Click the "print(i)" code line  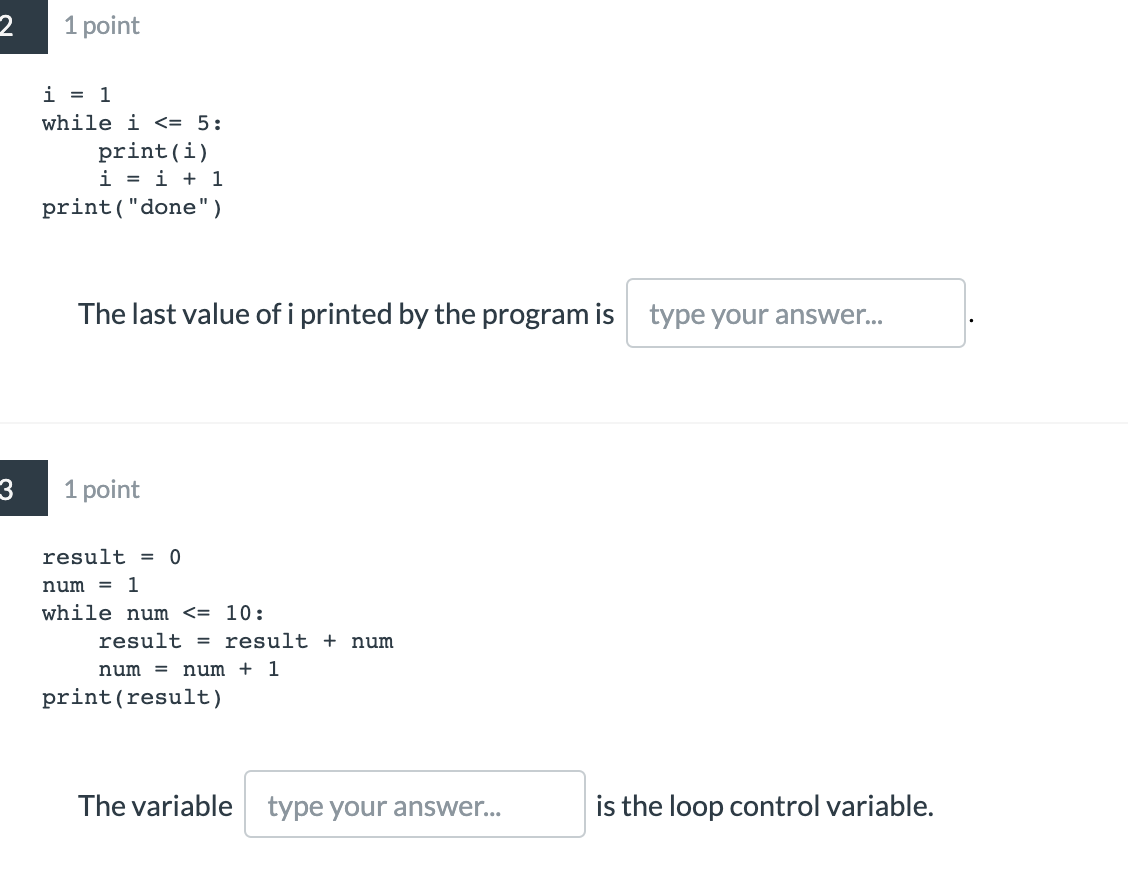pyautogui.click(x=153, y=151)
